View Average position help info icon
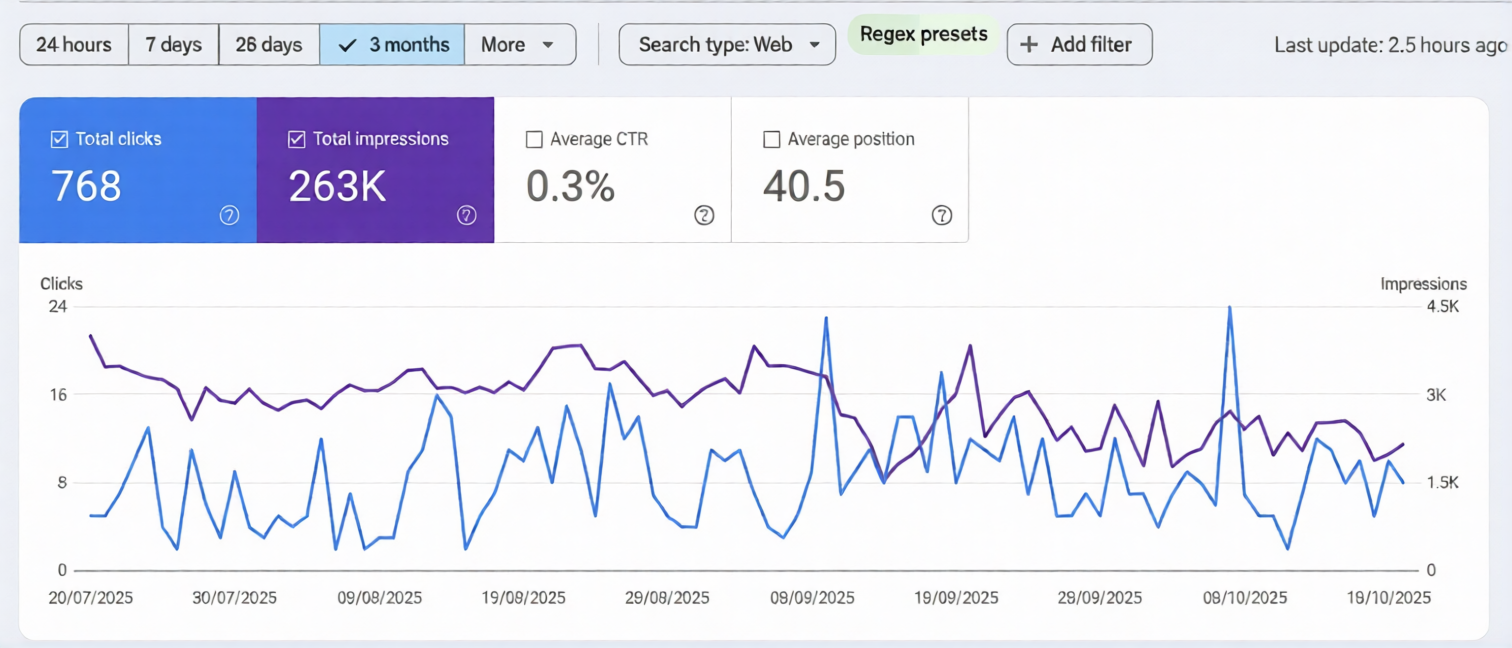Image resolution: width=1512 pixels, height=648 pixels. (x=941, y=215)
